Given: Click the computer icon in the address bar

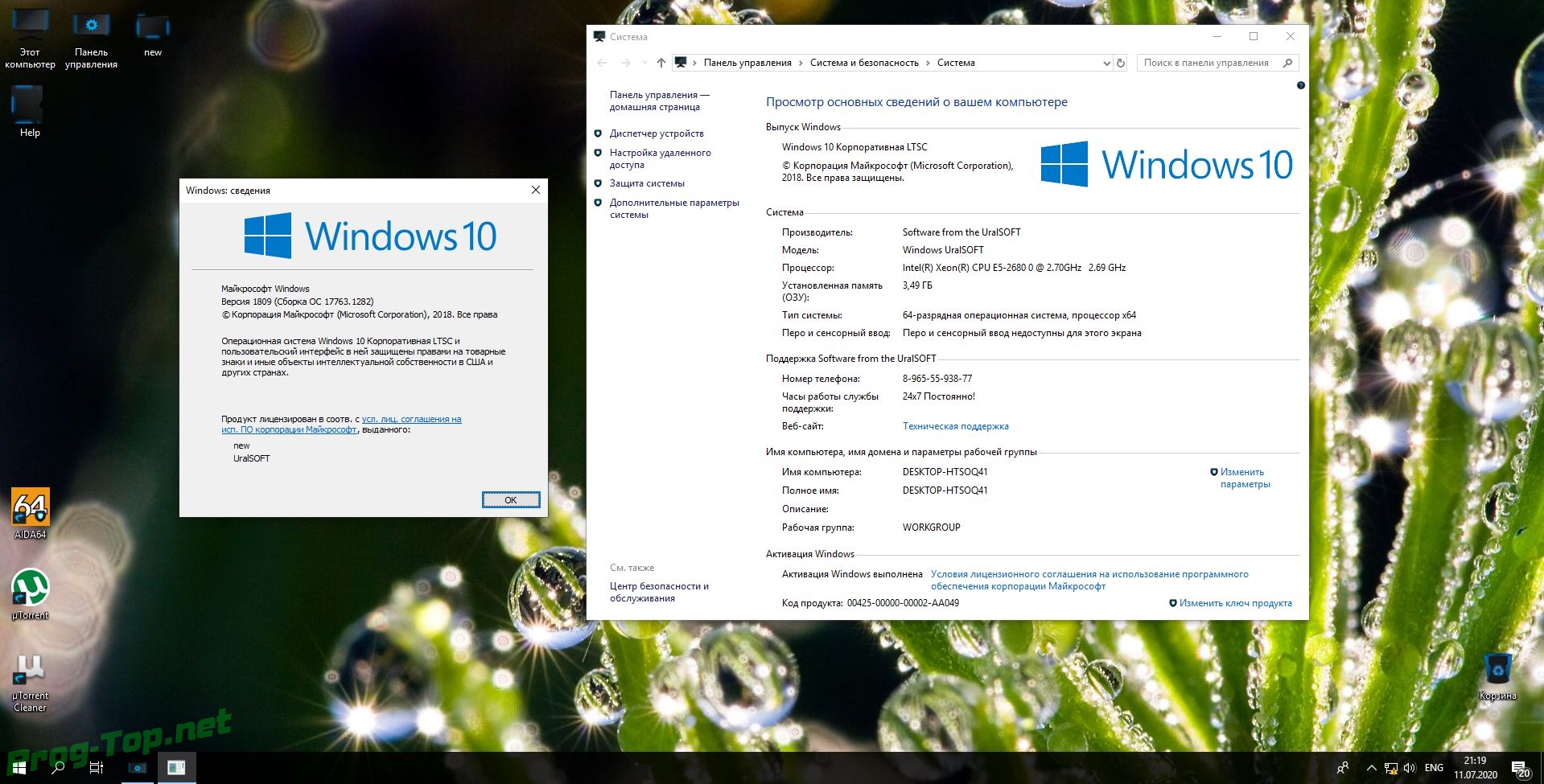Looking at the screenshot, I should coord(681,62).
